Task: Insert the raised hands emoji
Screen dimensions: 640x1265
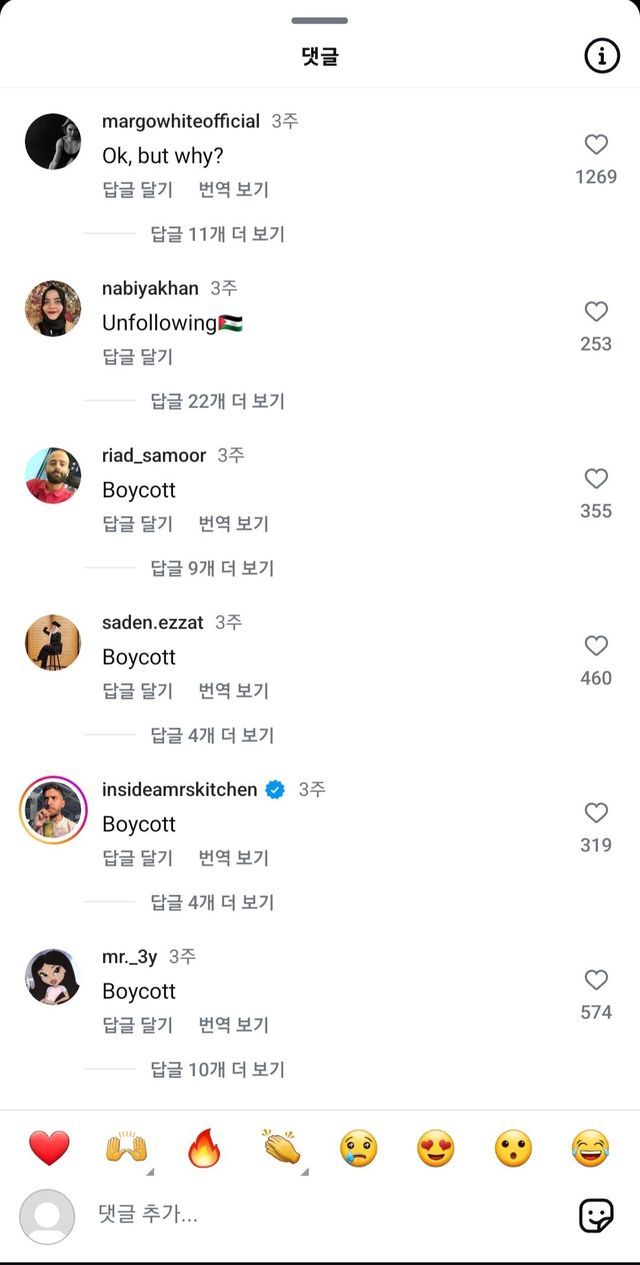Action: pos(126,1148)
